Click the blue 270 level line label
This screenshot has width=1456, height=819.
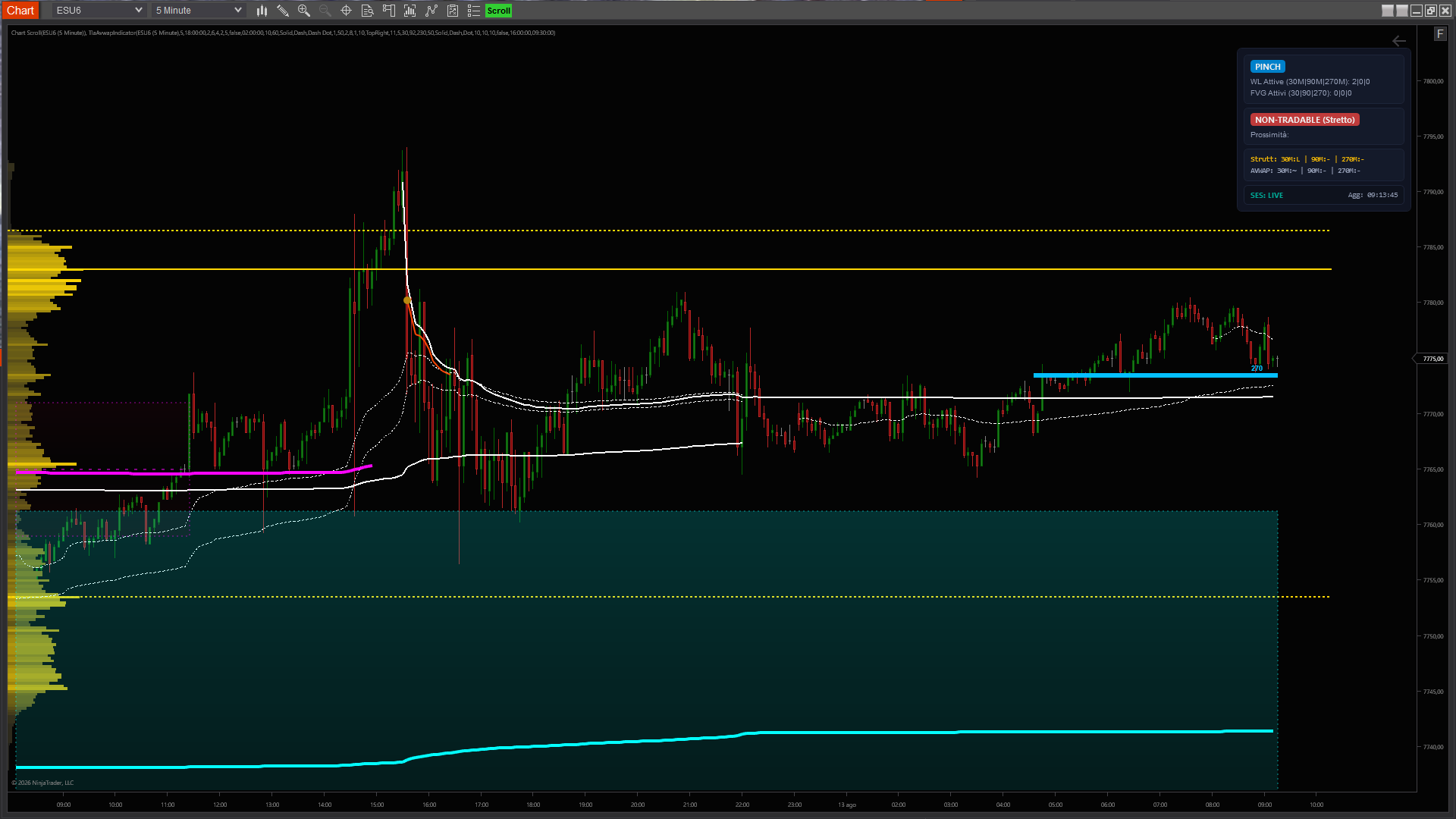[1257, 369]
